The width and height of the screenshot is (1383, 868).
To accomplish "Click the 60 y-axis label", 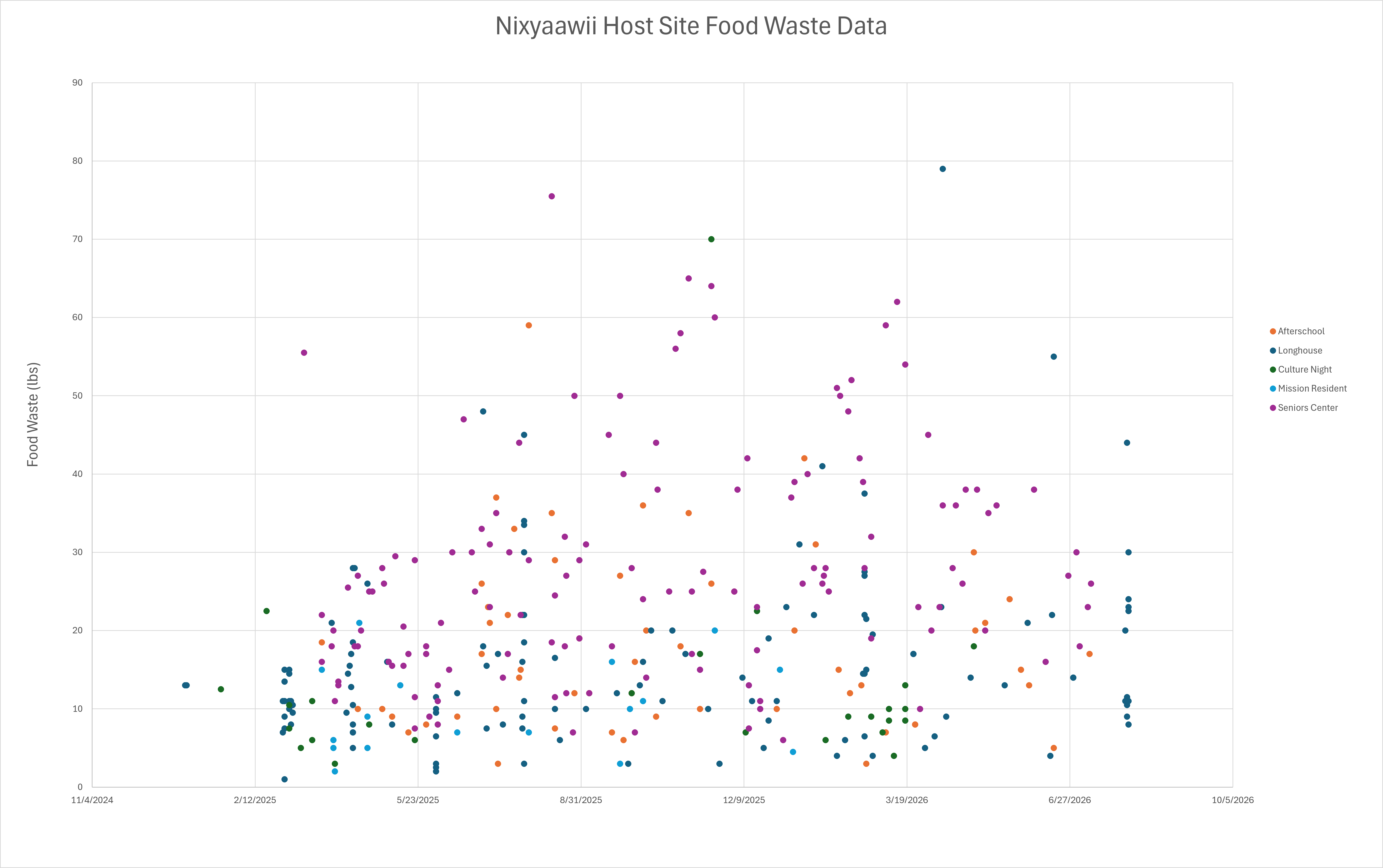I will (77, 318).
